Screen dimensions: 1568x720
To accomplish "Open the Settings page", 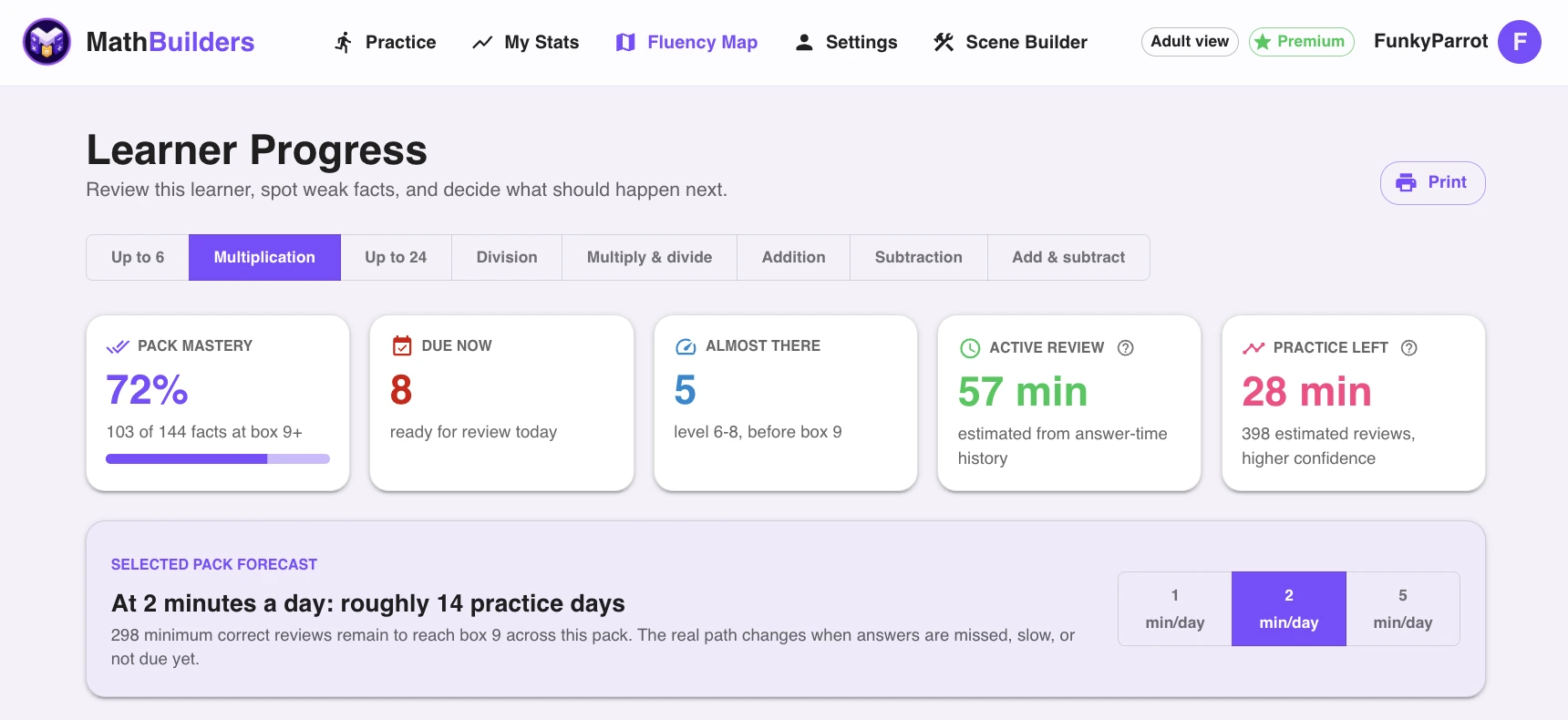I will (846, 42).
